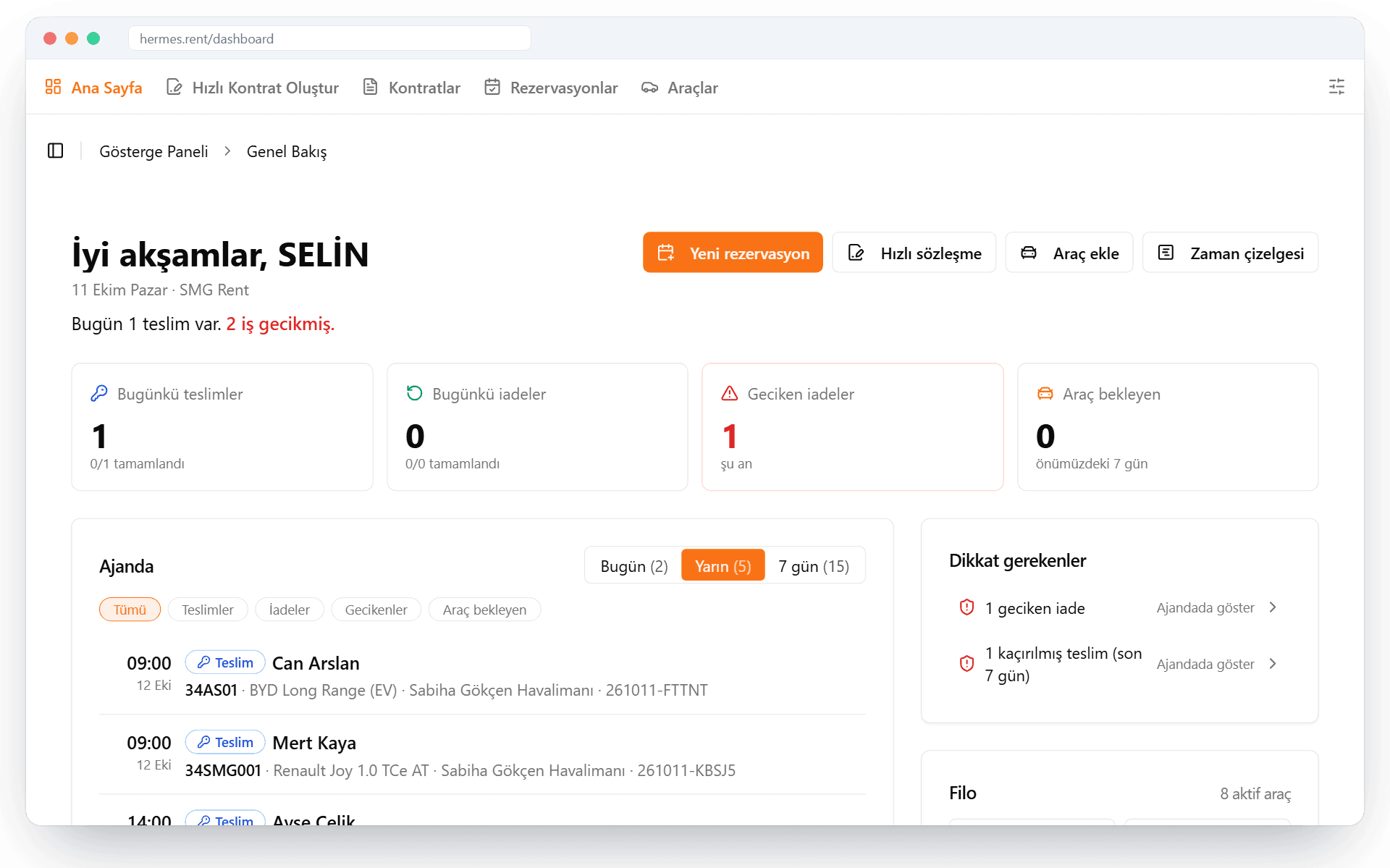Screen dimensions: 1390x868
Task: Select the Araç bekleyen filter chip
Action: [484, 610]
